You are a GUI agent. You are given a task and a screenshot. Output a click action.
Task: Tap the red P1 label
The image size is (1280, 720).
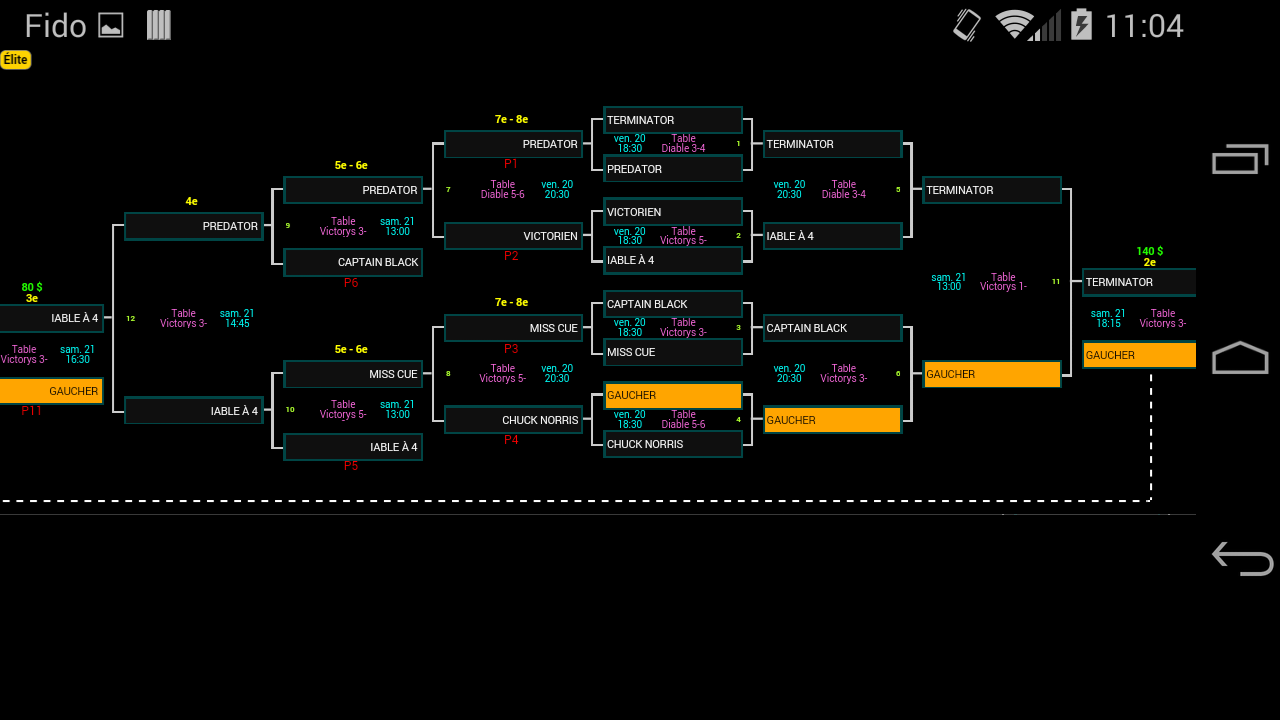(511, 164)
